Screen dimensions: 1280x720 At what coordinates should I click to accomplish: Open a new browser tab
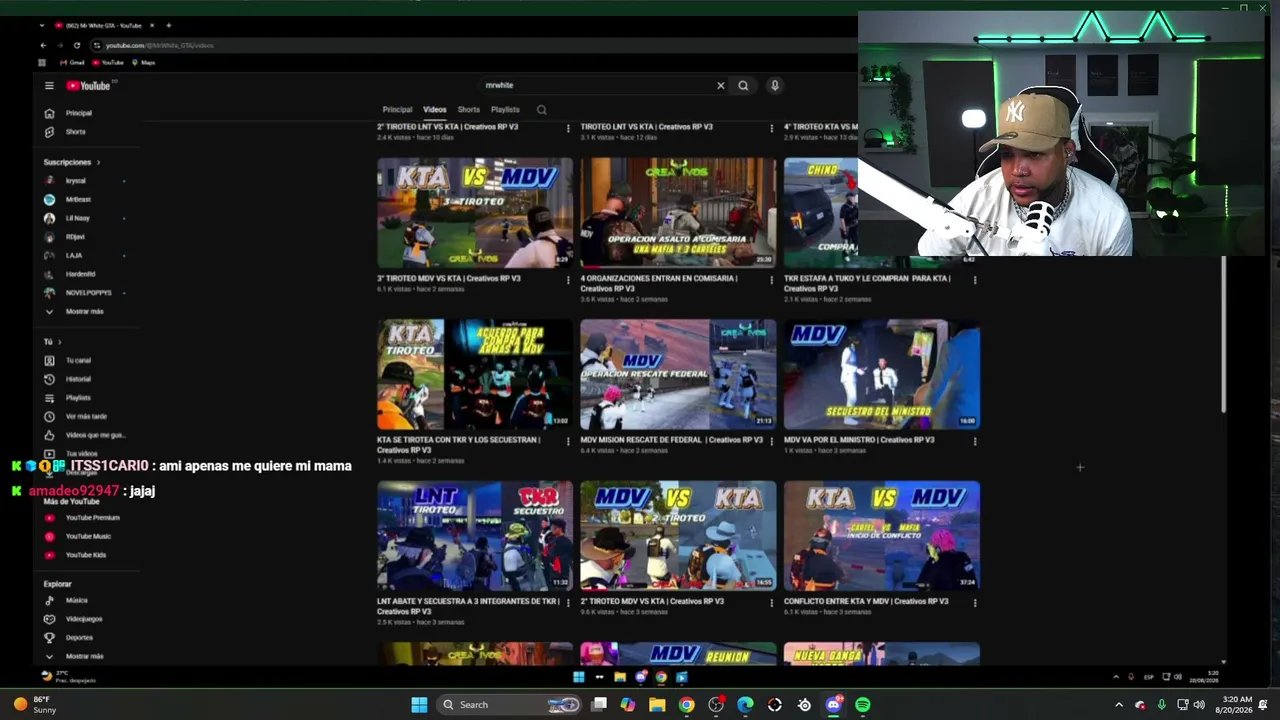[168, 25]
